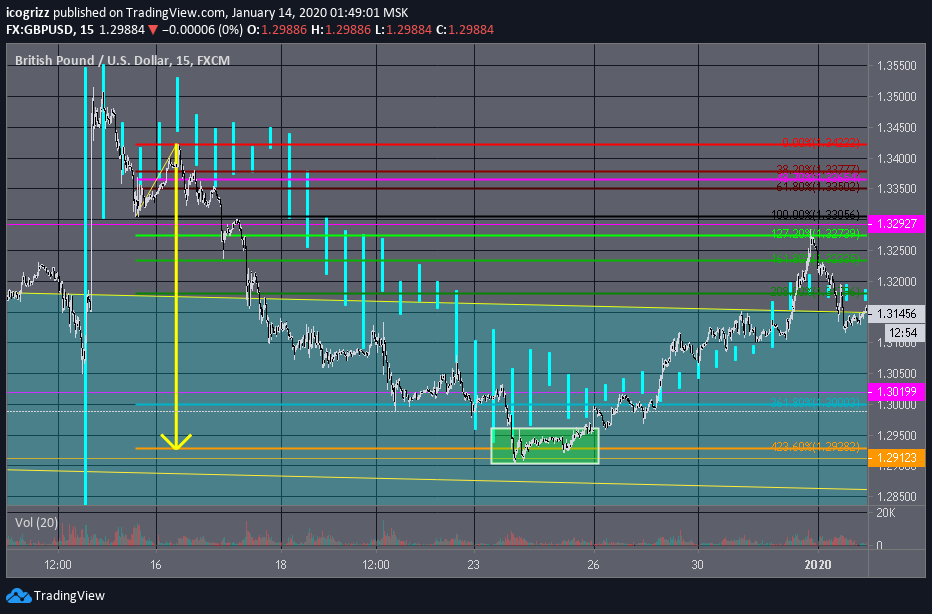Click the magenta 1.32927 price tag
This screenshot has height=614, width=932.
click(x=897, y=224)
